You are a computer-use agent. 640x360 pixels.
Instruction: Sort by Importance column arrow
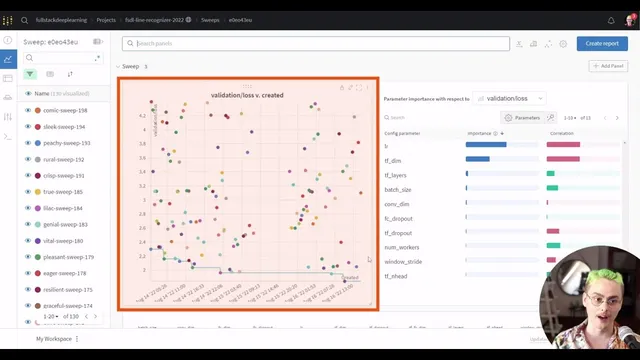502,133
